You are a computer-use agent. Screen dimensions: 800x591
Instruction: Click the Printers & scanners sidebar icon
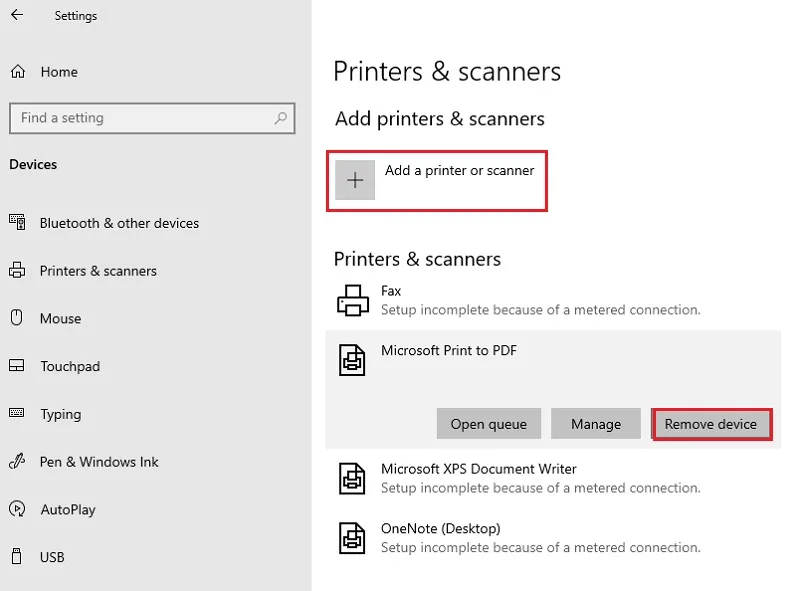pos(17,270)
